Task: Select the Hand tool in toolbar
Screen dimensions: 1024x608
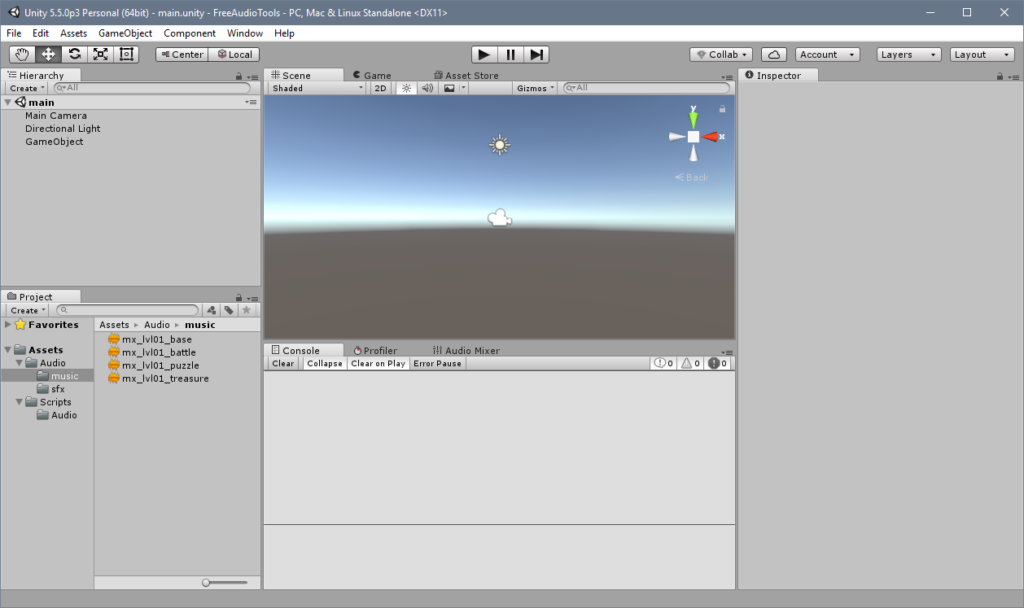Action: click(x=22, y=54)
